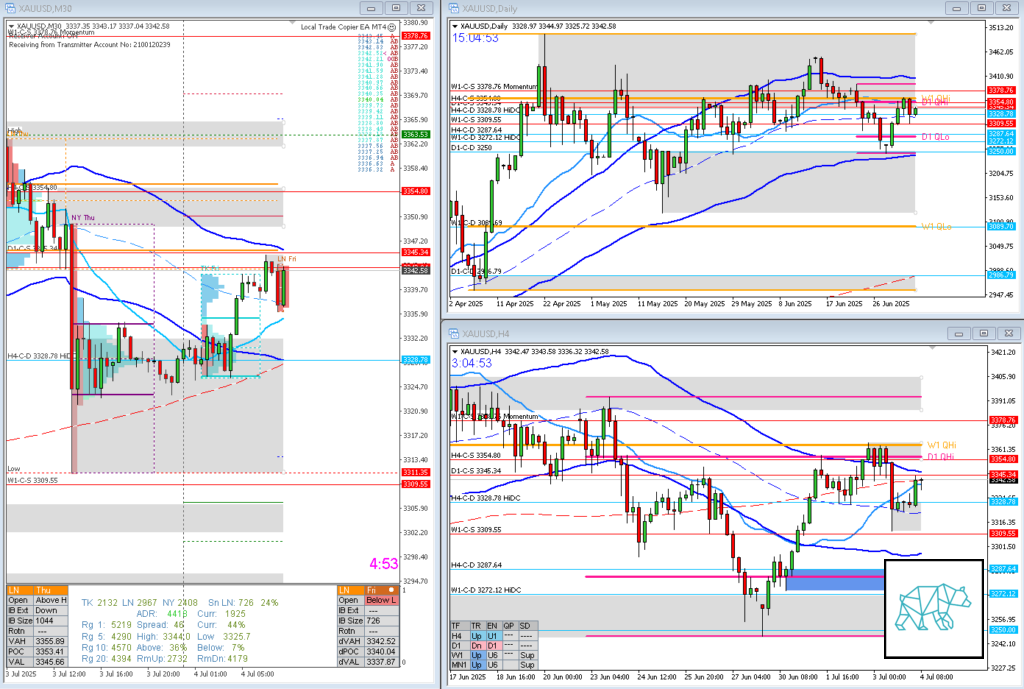Open the triangle dropdown beside XAUUSD,Daily chart label
Image resolution: width=1024 pixels, height=689 pixels.
[x=455, y=27]
